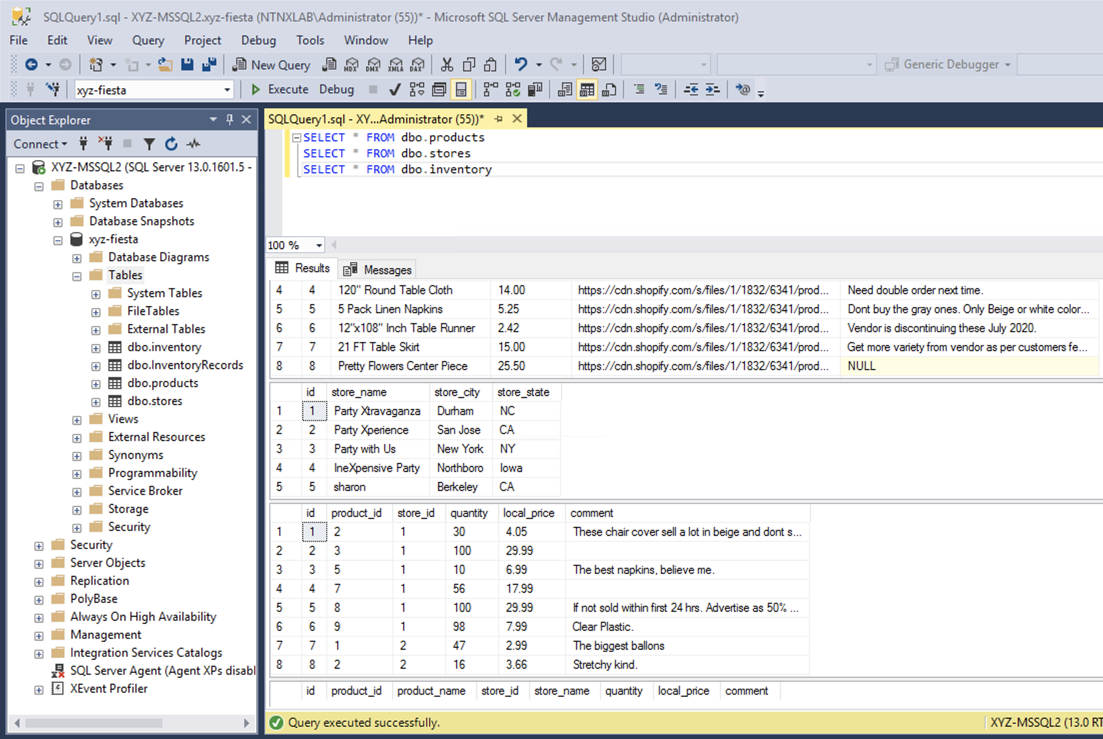Image resolution: width=1103 pixels, height=739 pixels.
Task: Click the Parse checkmark icon
Action: 395,89
